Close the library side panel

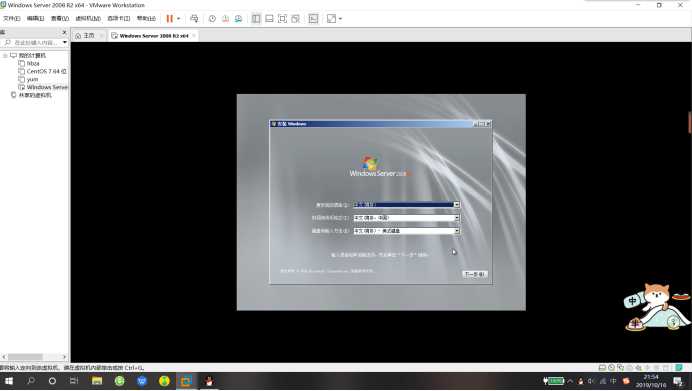click(x=64, y=32)
